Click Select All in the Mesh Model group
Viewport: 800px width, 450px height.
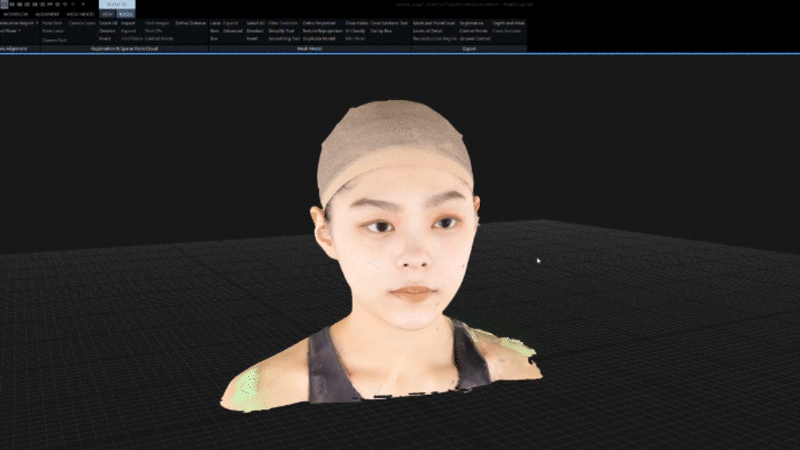pos(256,23)
